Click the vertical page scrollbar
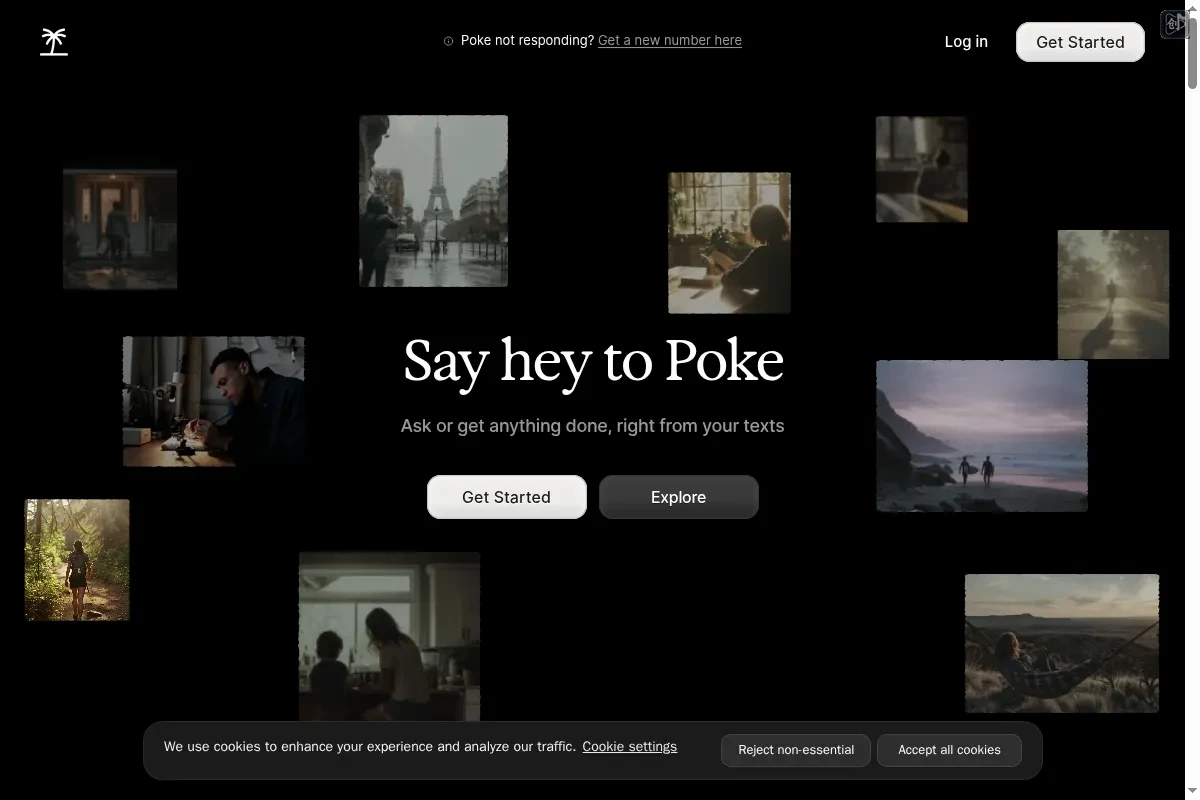 [1191, 60]
